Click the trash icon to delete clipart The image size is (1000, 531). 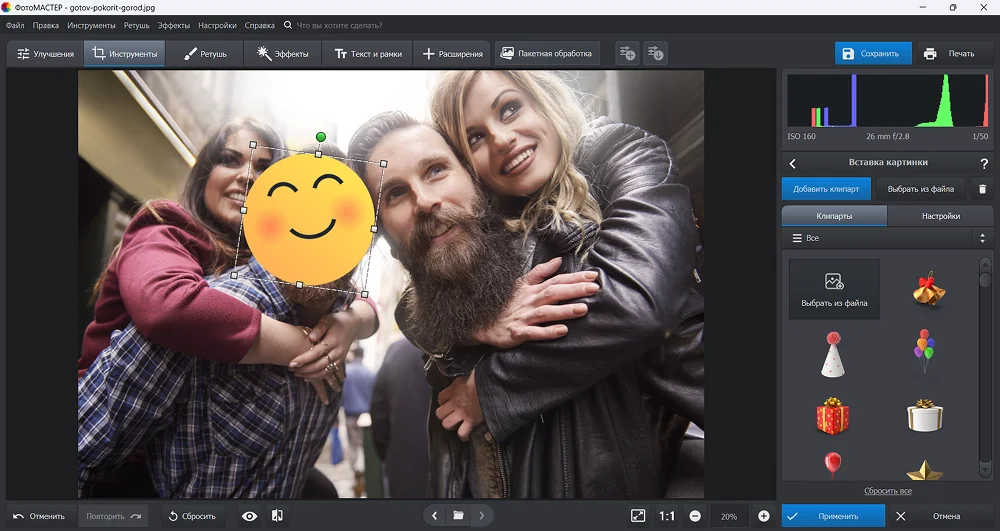982,188
